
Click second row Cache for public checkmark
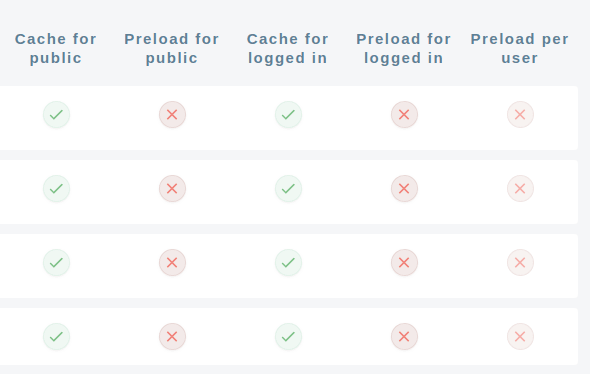[x=56, y=189]
